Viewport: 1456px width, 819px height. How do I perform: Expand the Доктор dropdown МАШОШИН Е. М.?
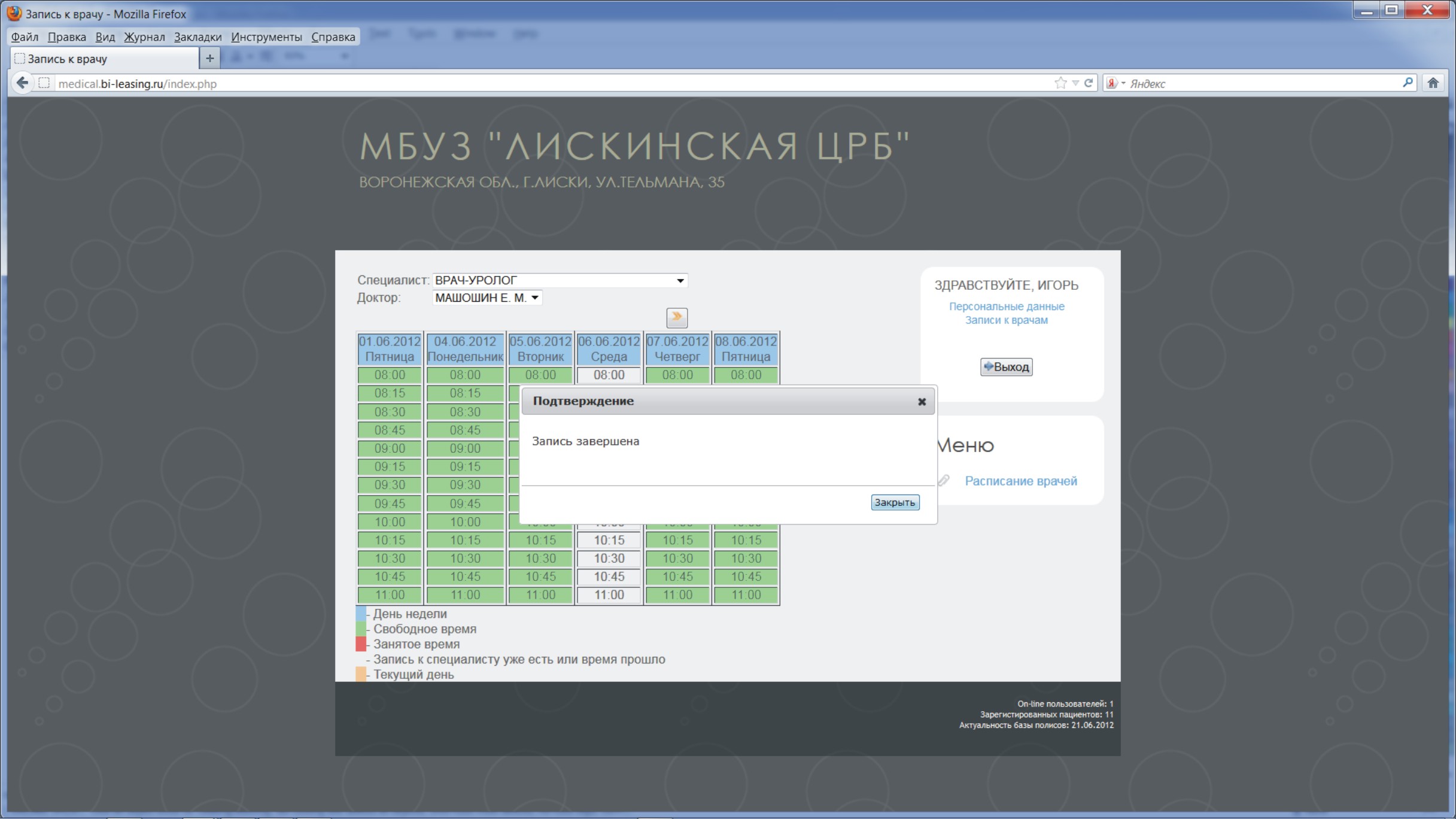(x=487, y=298)
